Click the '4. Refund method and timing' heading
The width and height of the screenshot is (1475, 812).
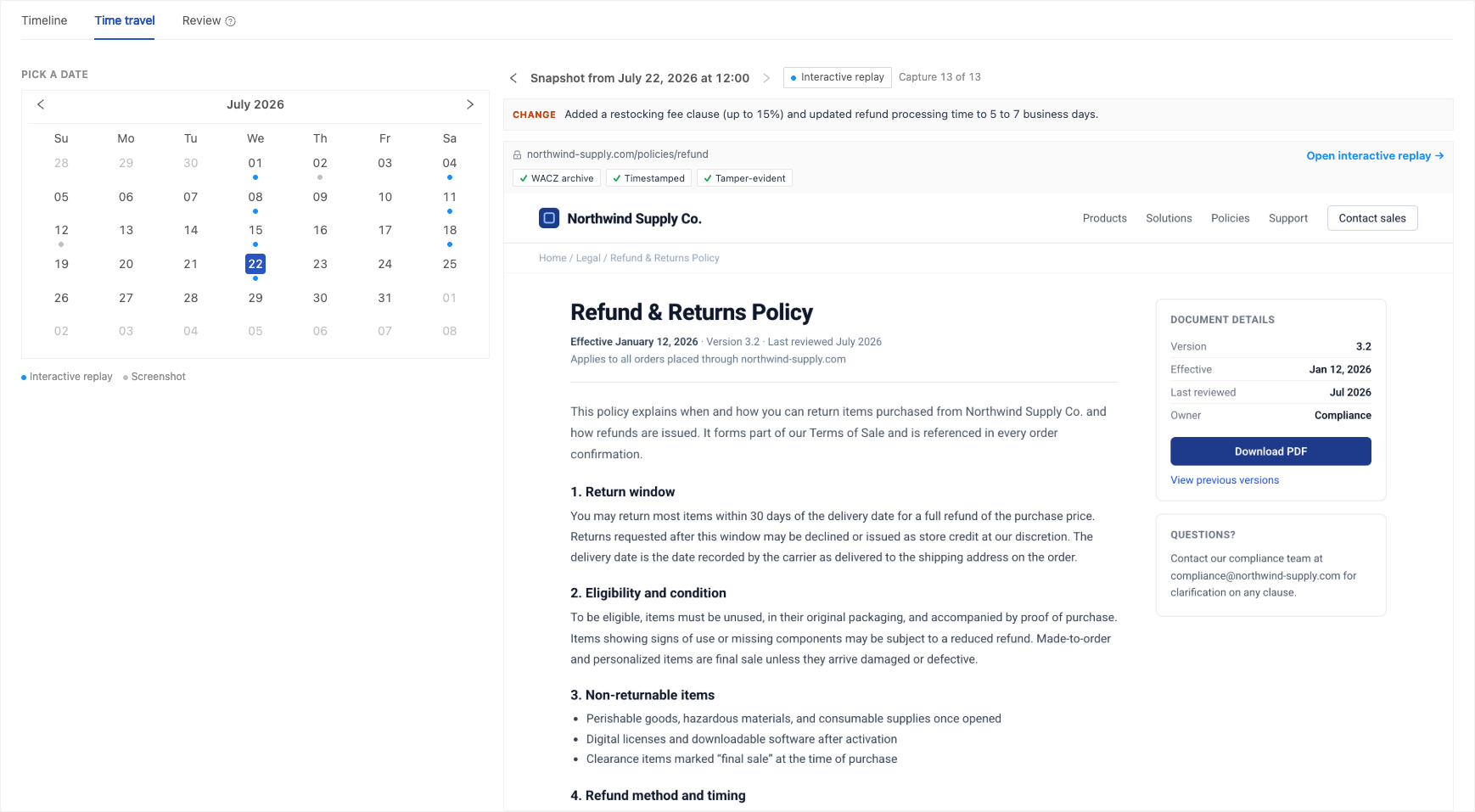(658, 796)
